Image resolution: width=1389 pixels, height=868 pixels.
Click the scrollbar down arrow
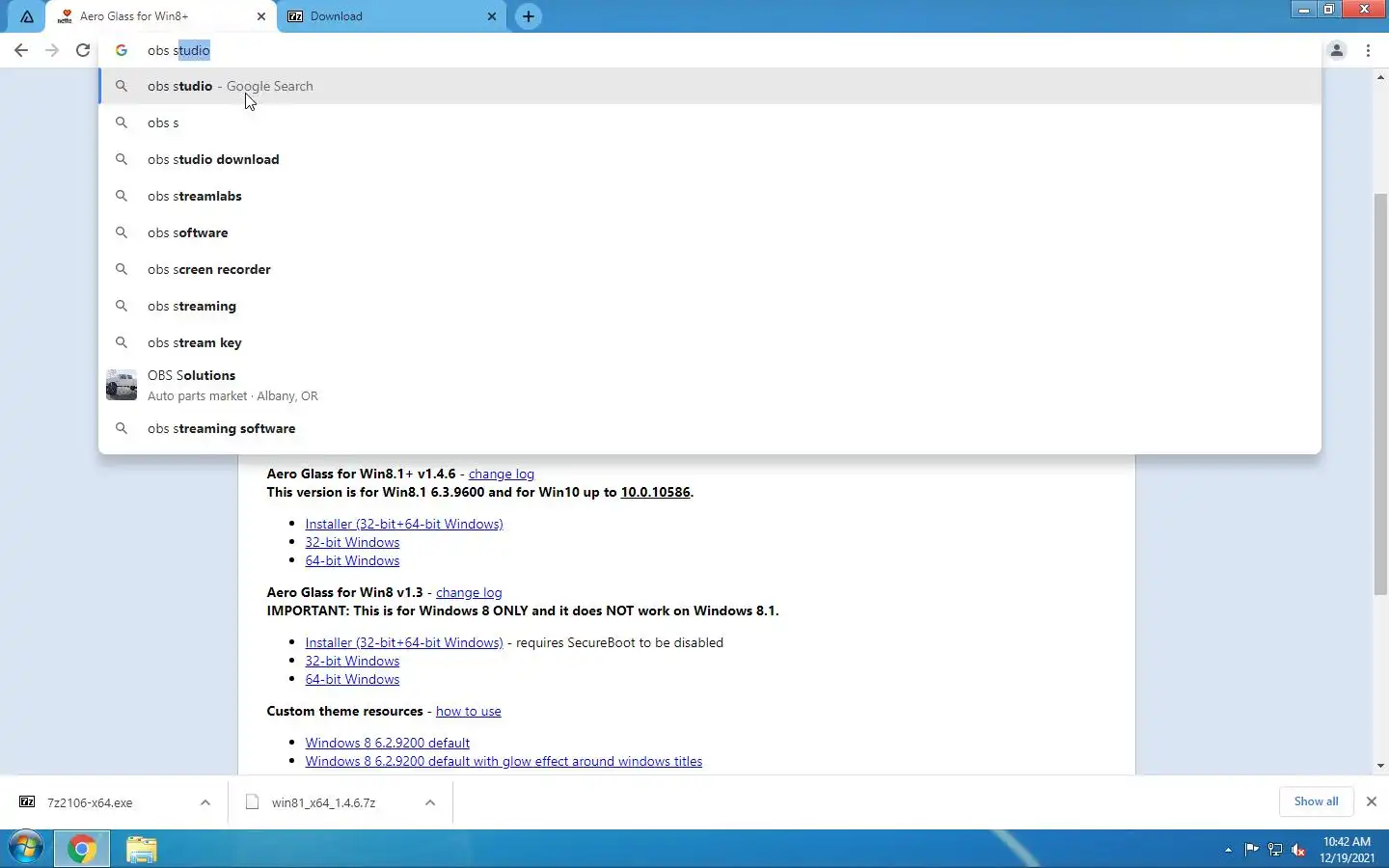(1380, 766)
